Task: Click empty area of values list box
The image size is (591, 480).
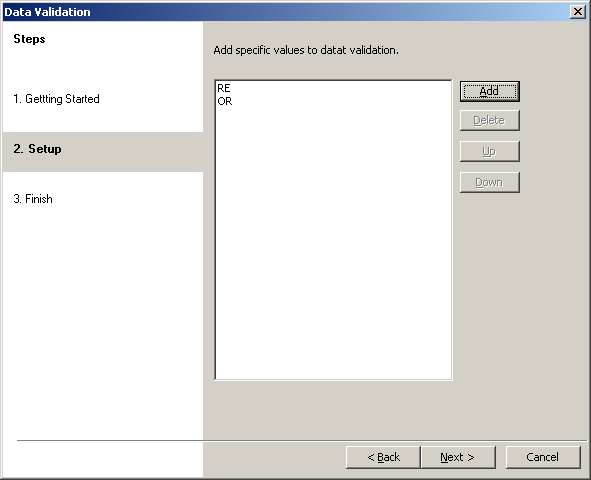Action: click(333, 241)
